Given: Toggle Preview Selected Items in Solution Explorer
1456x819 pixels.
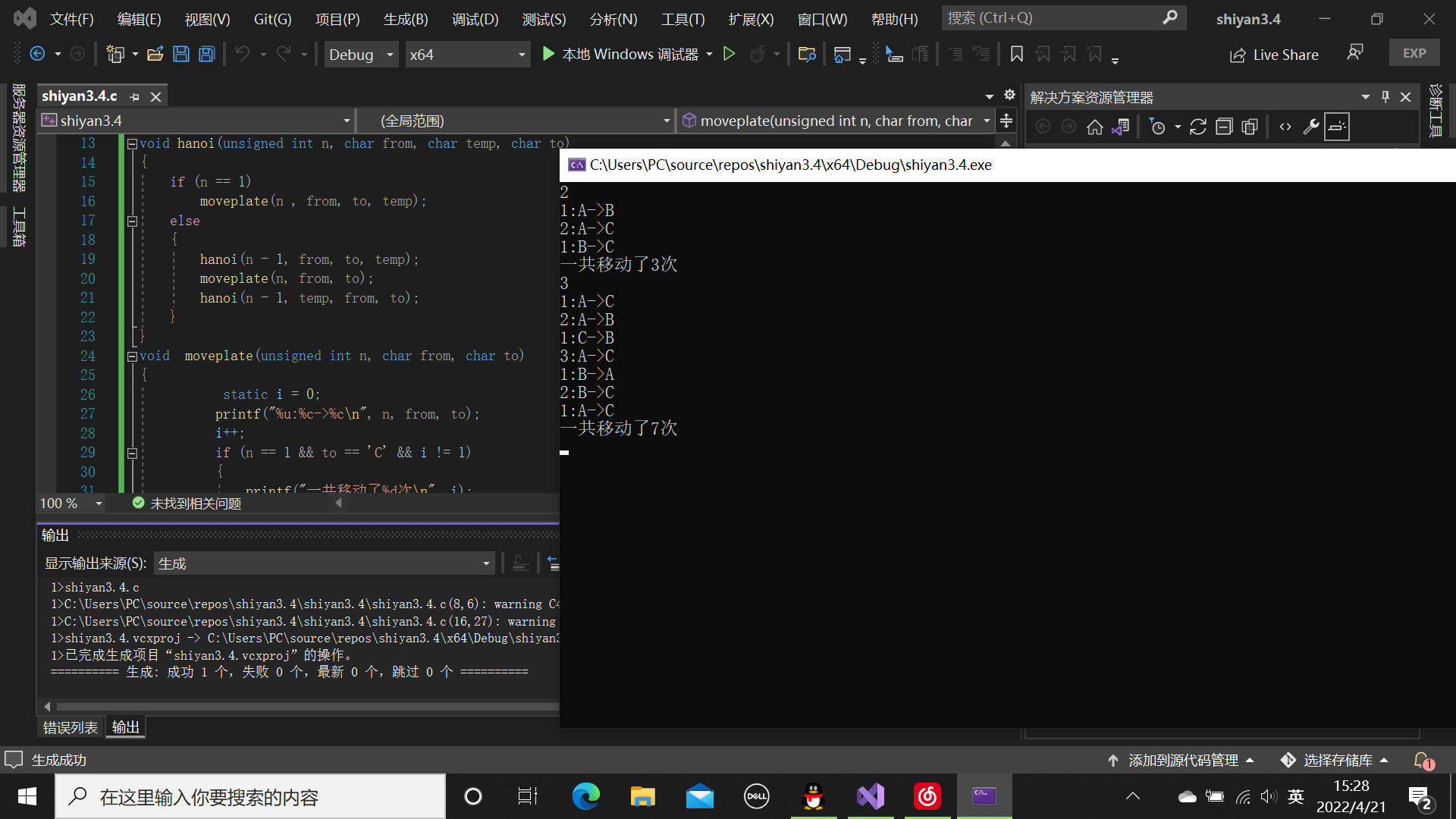Looking at the screenshot, I should (x=1337, y=127).
